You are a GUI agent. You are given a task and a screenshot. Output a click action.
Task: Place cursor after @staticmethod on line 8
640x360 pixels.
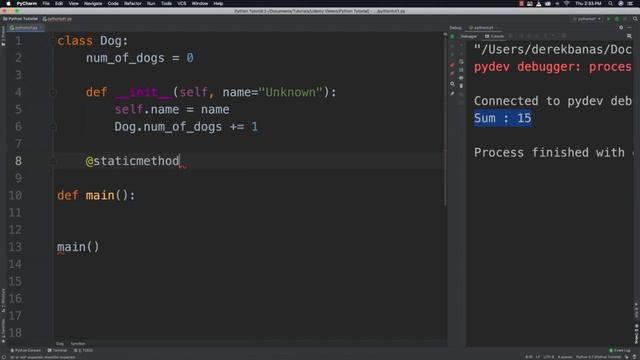click(x=180, y=161)
